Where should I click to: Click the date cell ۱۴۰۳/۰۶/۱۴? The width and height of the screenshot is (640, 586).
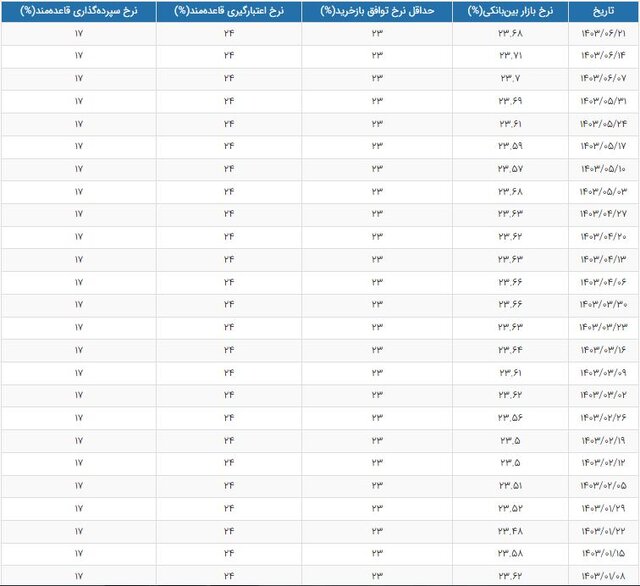click(x=603, y=56)
